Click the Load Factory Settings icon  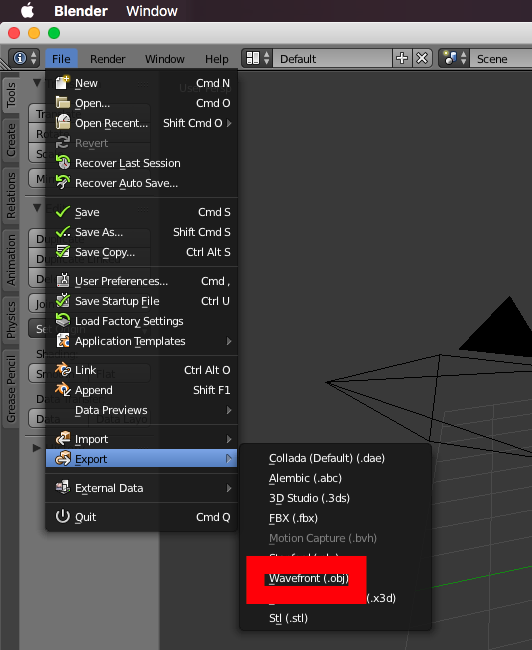(63, 320)
